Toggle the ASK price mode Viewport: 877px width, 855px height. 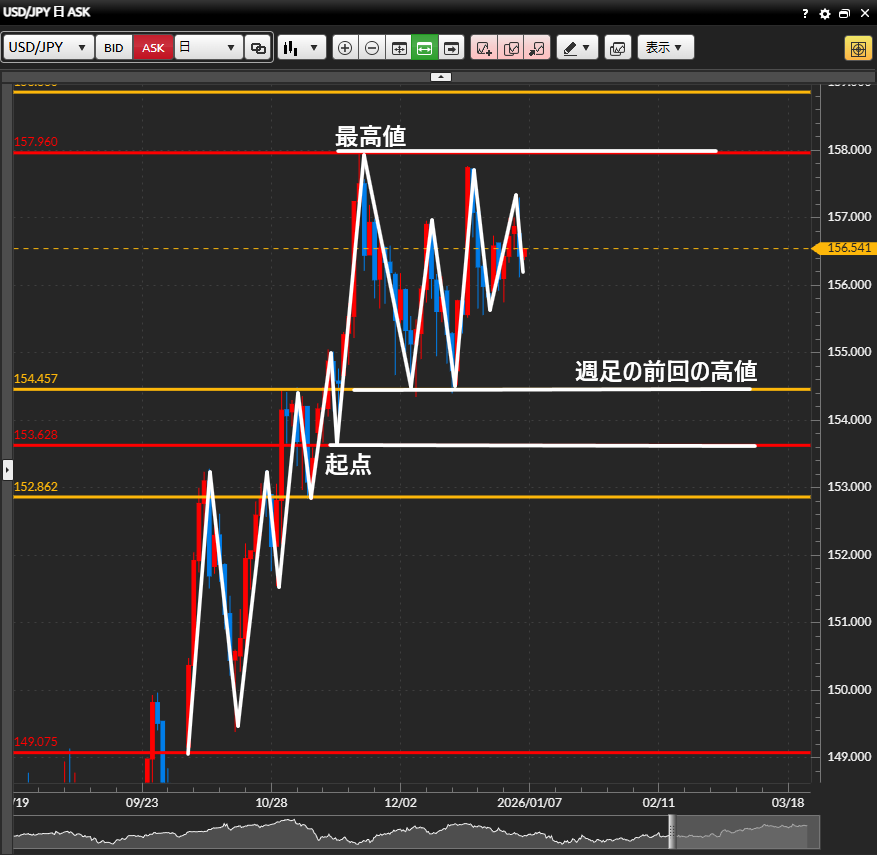153,48
